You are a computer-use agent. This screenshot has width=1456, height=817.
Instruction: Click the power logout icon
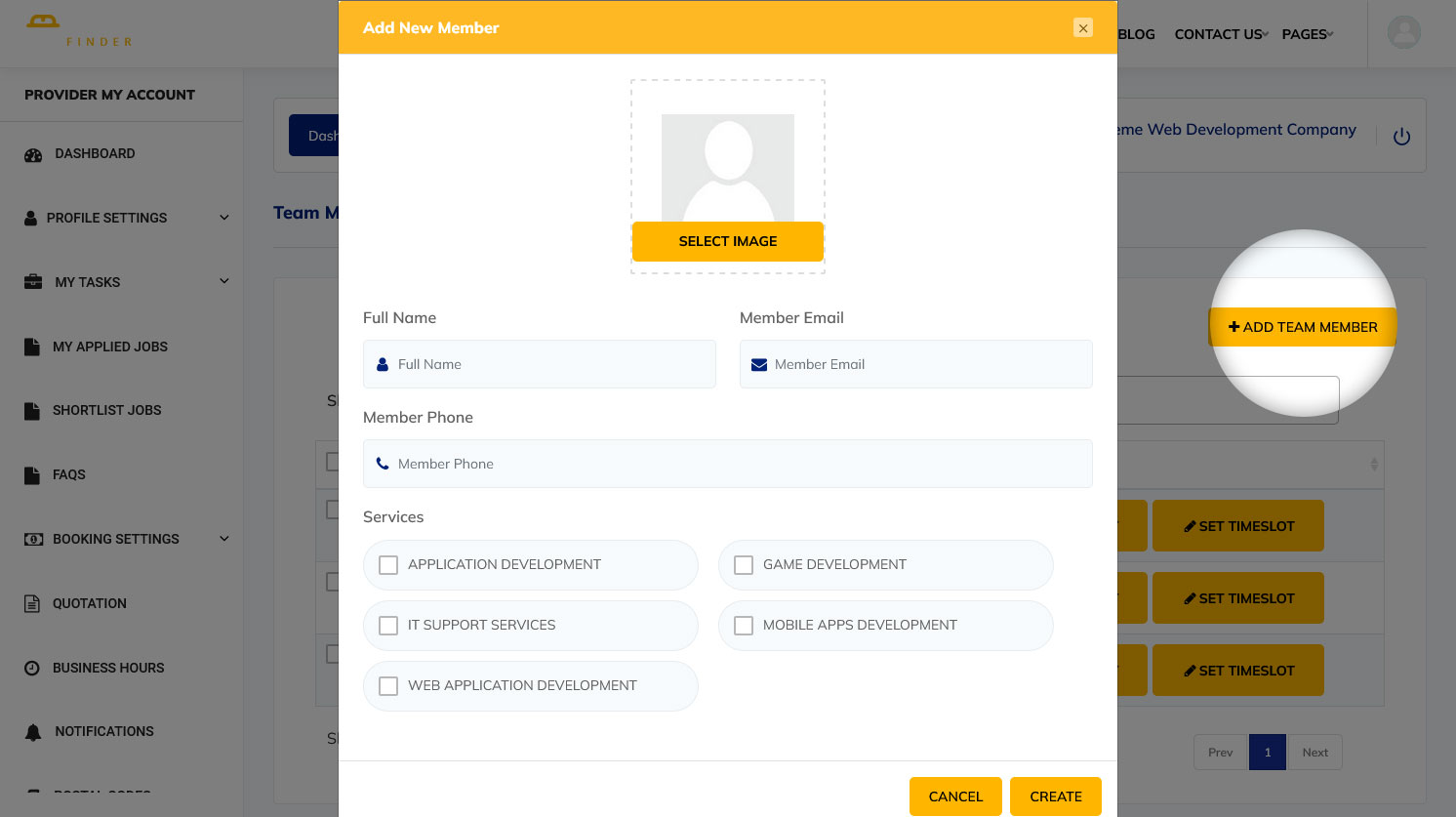point(1401,137)
